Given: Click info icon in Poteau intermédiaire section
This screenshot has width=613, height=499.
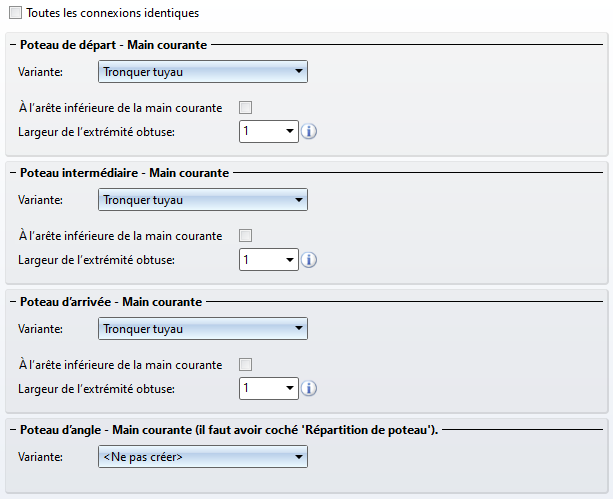Looking at the screenshot, I should (x=309, y=260).
